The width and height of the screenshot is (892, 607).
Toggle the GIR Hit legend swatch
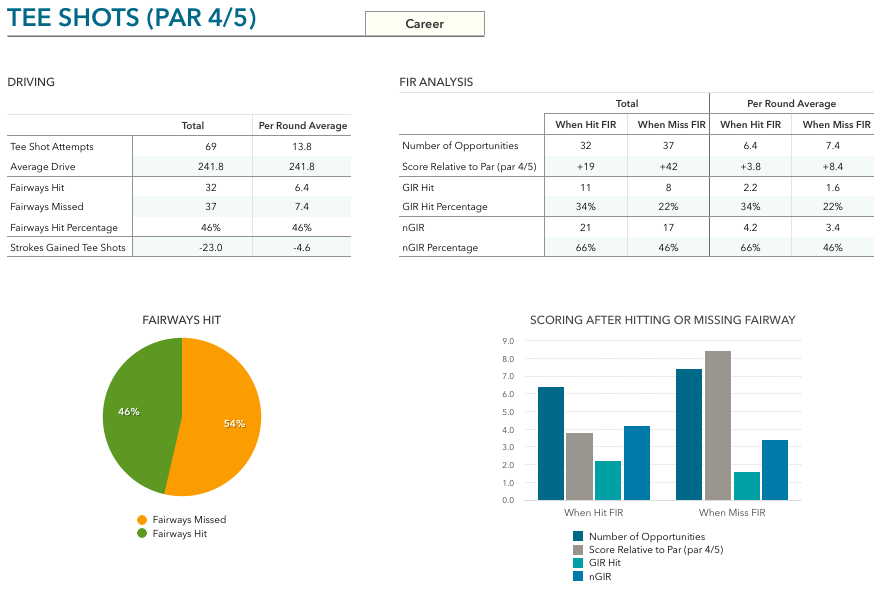578,563
